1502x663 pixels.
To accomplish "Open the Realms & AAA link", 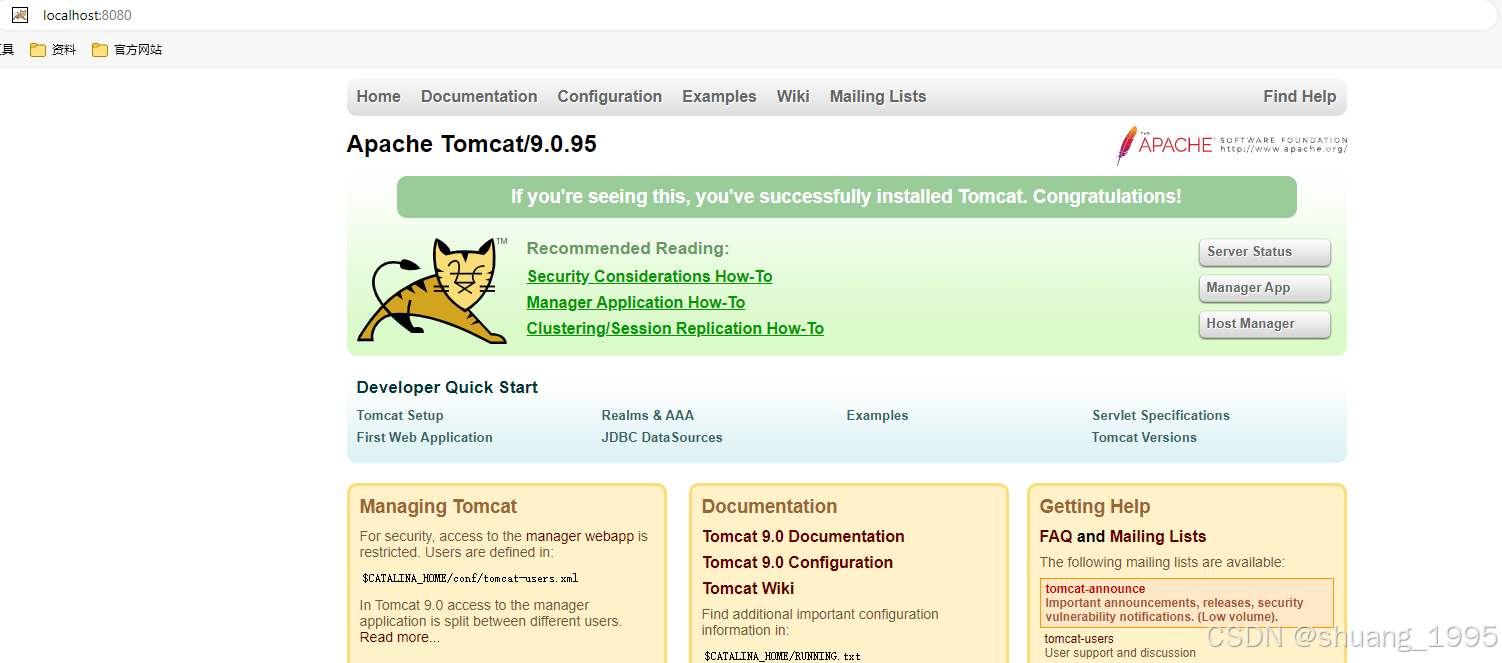I will pos(648,415).
